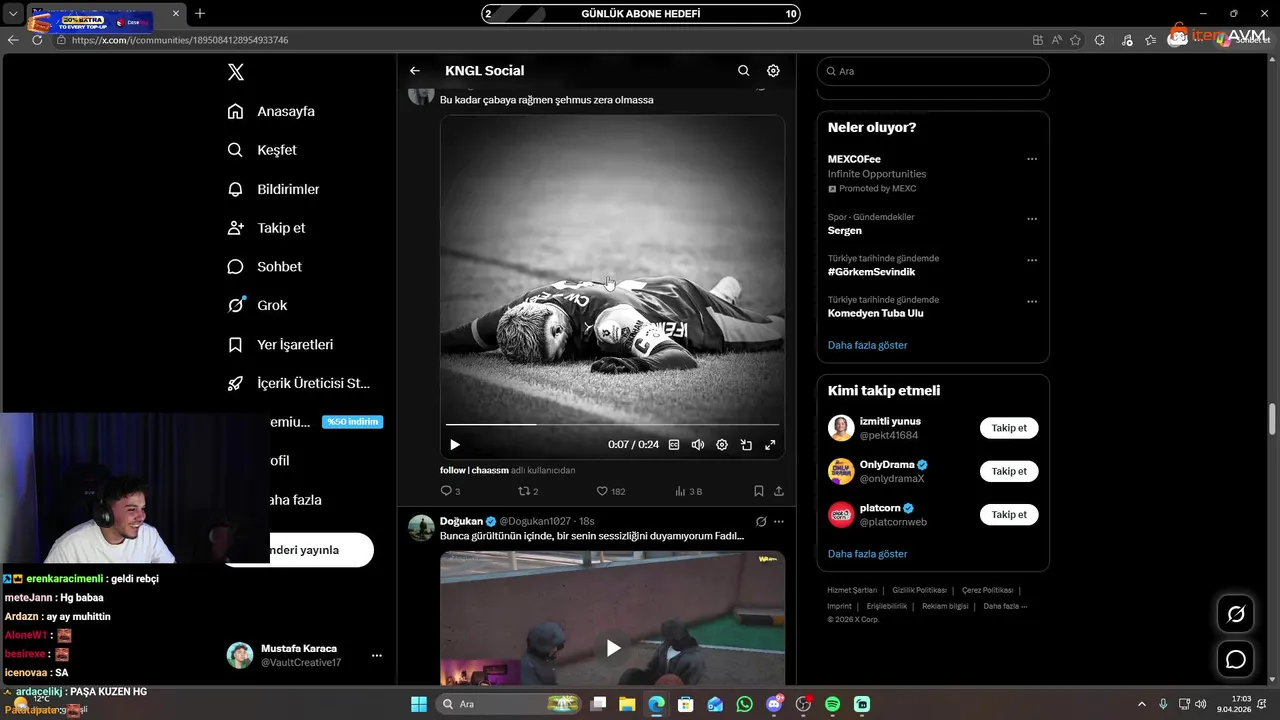Play the black-and-white video
This screenshot has height=720, width=1280.
coord(455,445)
